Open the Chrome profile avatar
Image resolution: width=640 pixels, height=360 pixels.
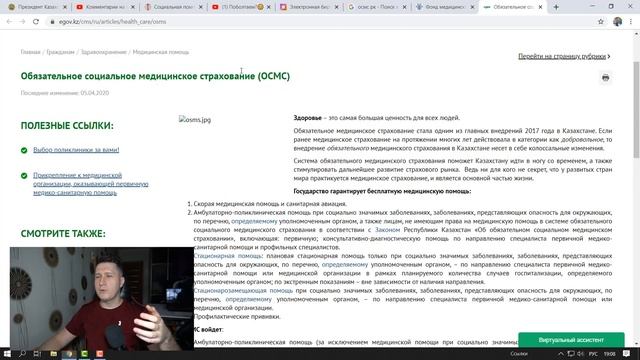tap(617, 22)
